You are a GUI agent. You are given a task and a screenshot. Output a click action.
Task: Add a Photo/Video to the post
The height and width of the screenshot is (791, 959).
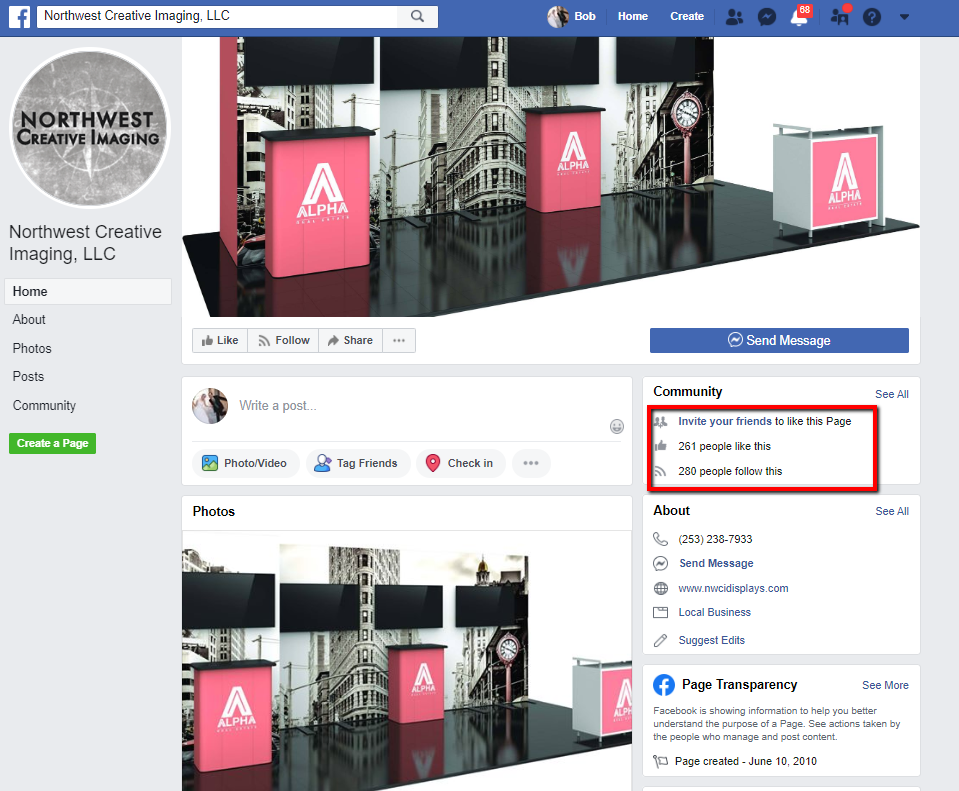click(x=245, y=463)
